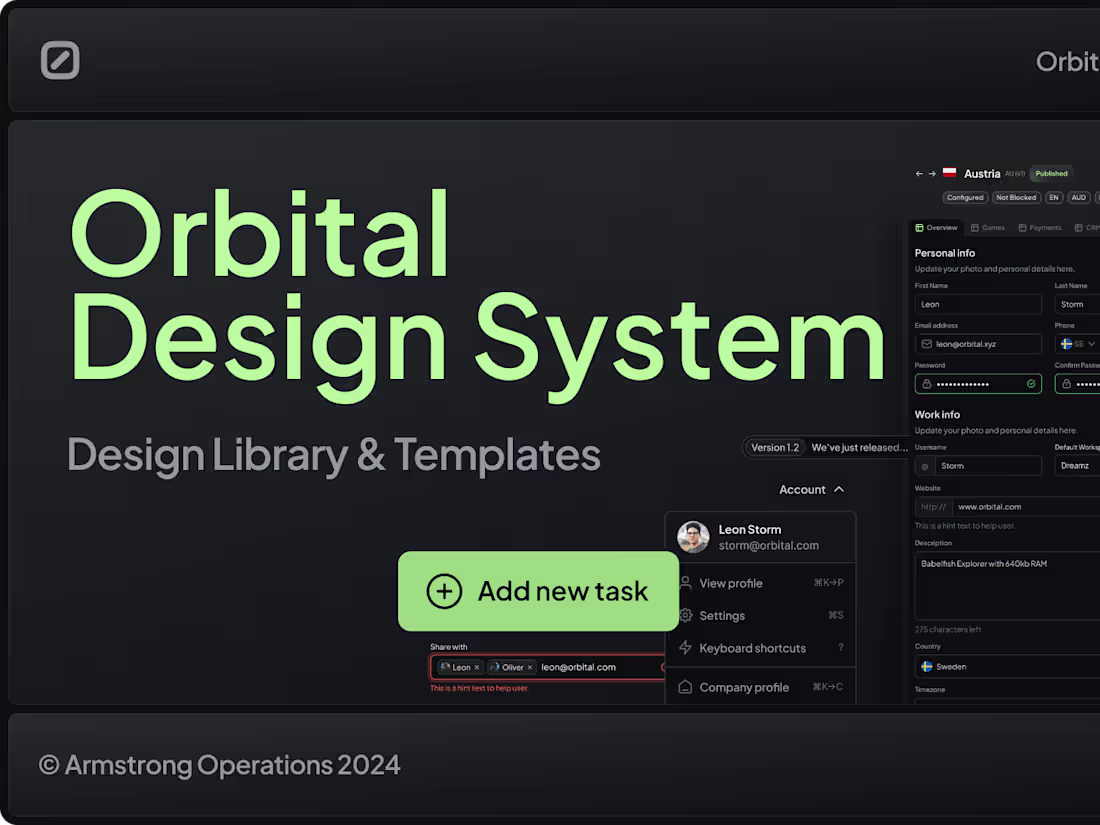The width and height of the screenshot is (1100, 825).
Task: Collapse the Account dropdown chevron
Action: (838, 489)
